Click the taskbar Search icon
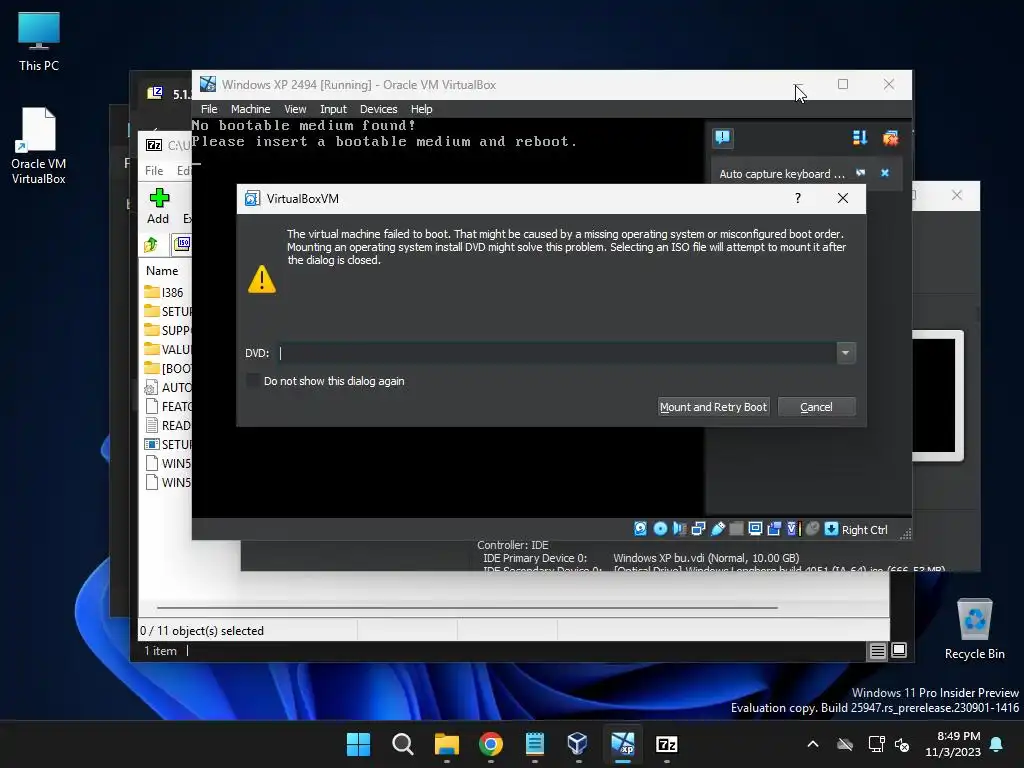The width and height of the screenshot is (1024, 768). point(402,744)
